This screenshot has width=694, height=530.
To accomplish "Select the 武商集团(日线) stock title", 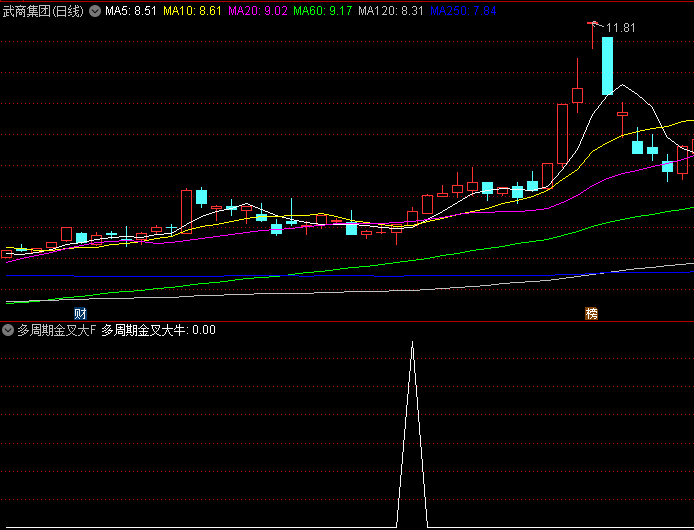I will [x=43, y=11].
